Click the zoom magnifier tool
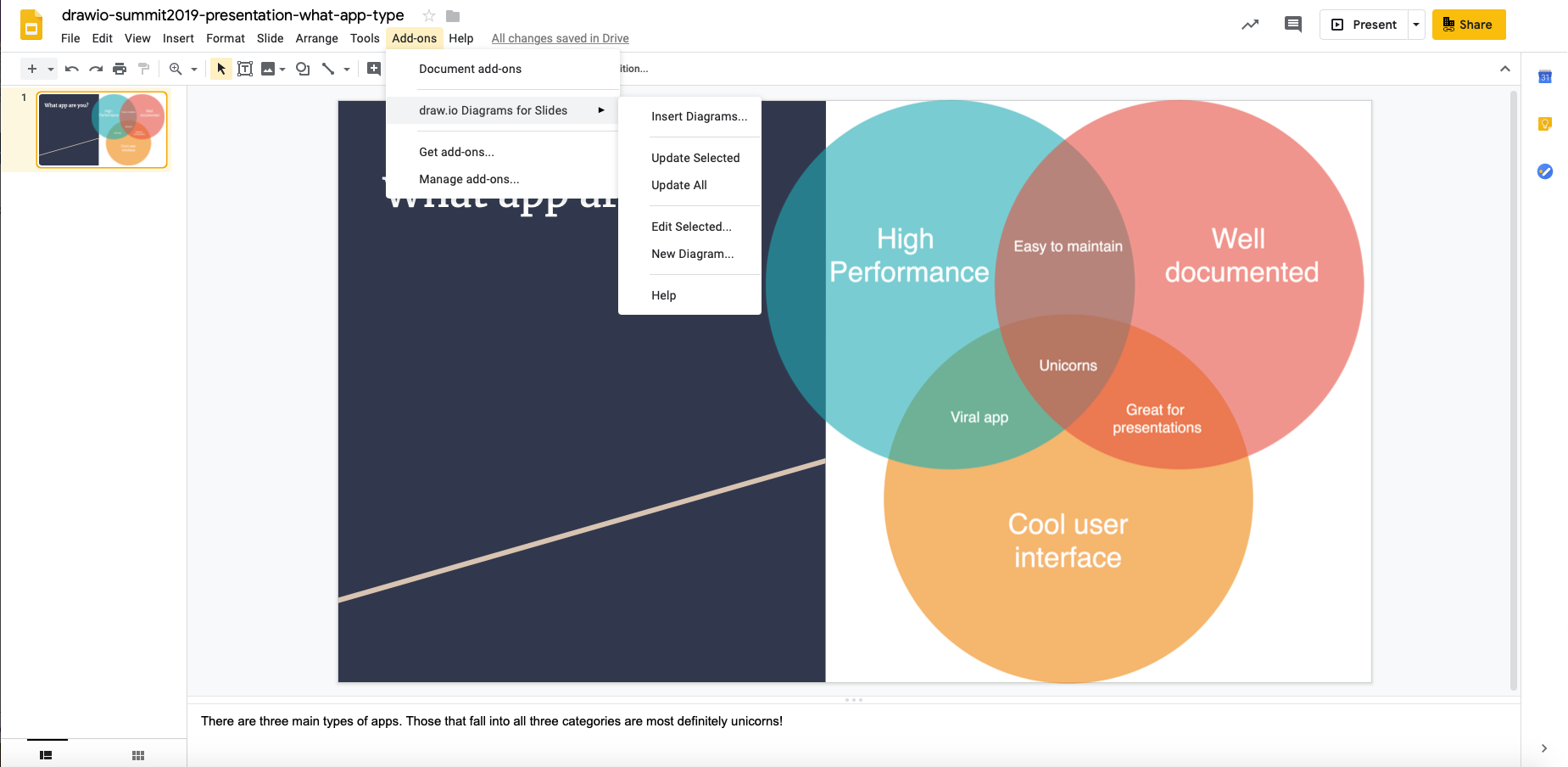Image resolution: width=1568 pixels, height=767 pixels. [x=176, y=69]
